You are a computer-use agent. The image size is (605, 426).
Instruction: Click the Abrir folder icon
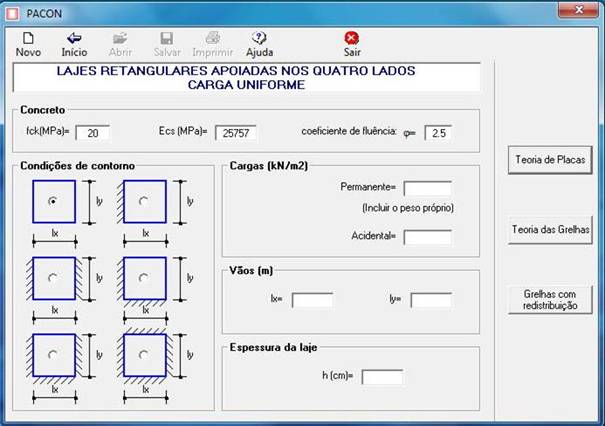[x=119, y=39]
